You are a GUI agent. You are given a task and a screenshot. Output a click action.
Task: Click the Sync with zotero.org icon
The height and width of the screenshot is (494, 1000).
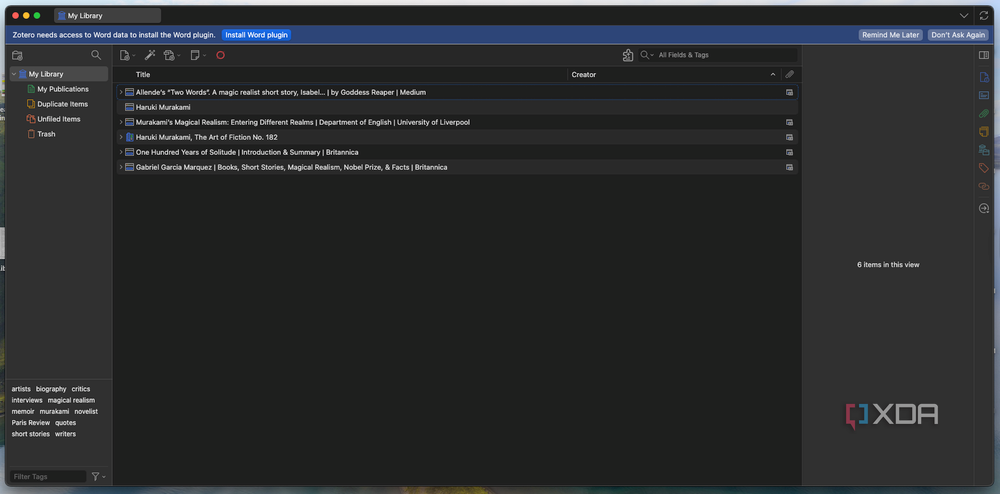[x=984, y=15]
